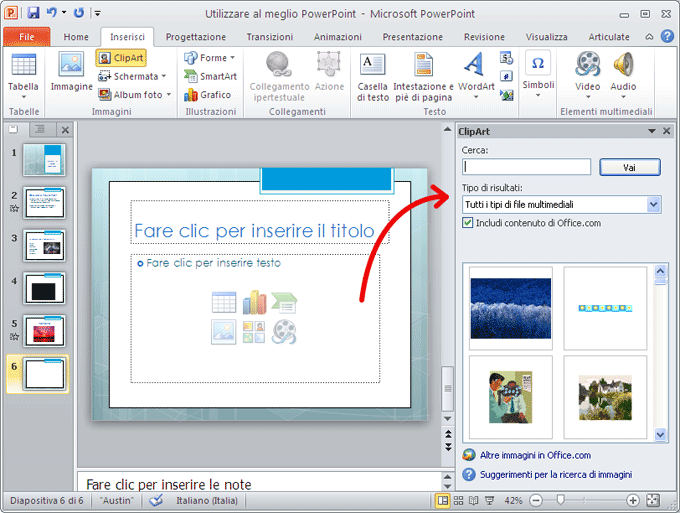Switch to Slide Sorter view
Viewport: 680px width, 513px height.
click(458, 500)
